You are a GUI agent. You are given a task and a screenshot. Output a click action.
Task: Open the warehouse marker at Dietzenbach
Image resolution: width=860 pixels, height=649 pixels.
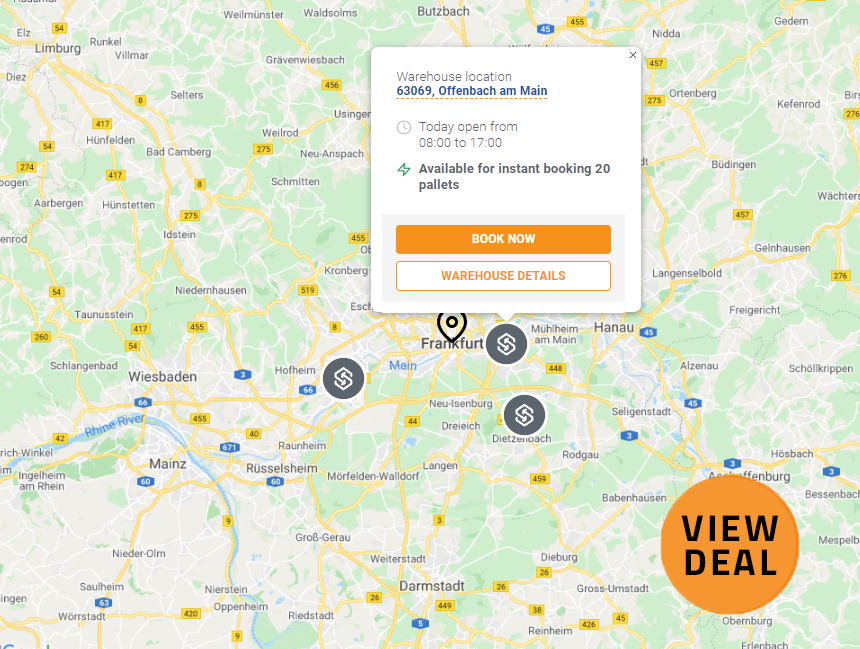[x=524, y=415]
